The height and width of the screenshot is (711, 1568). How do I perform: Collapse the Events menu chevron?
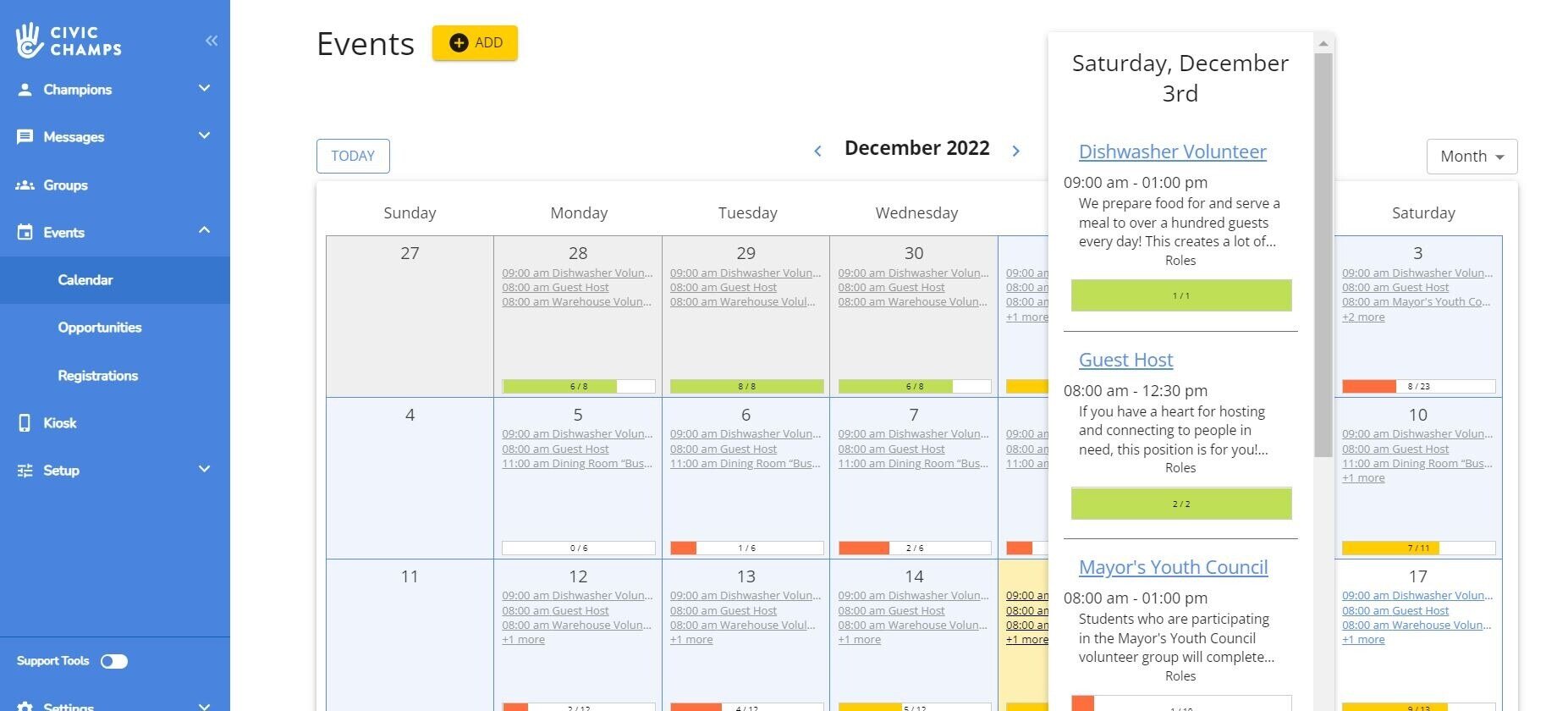pyautogui.click(x=204, y=231)
